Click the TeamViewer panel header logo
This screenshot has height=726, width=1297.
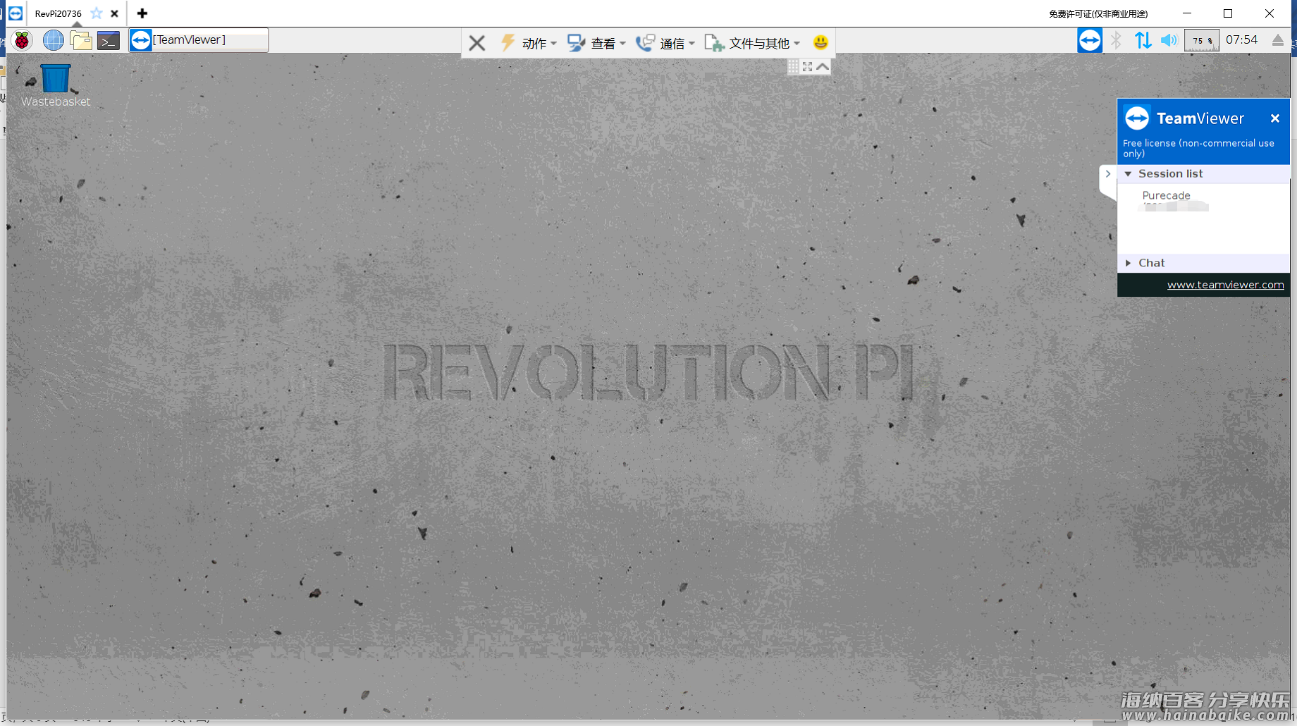(1137, 118)
